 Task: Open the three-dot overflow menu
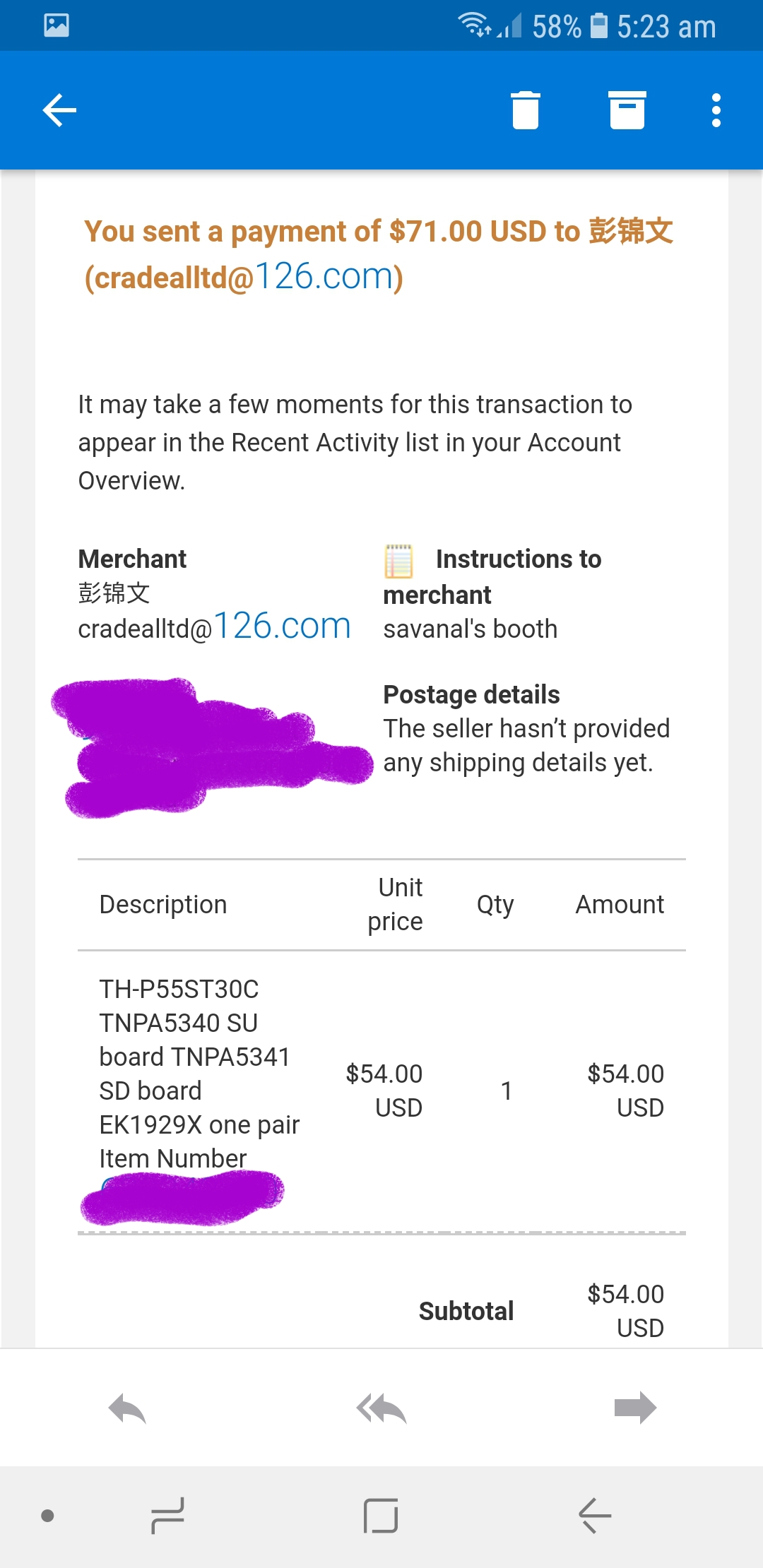point(716,110)
